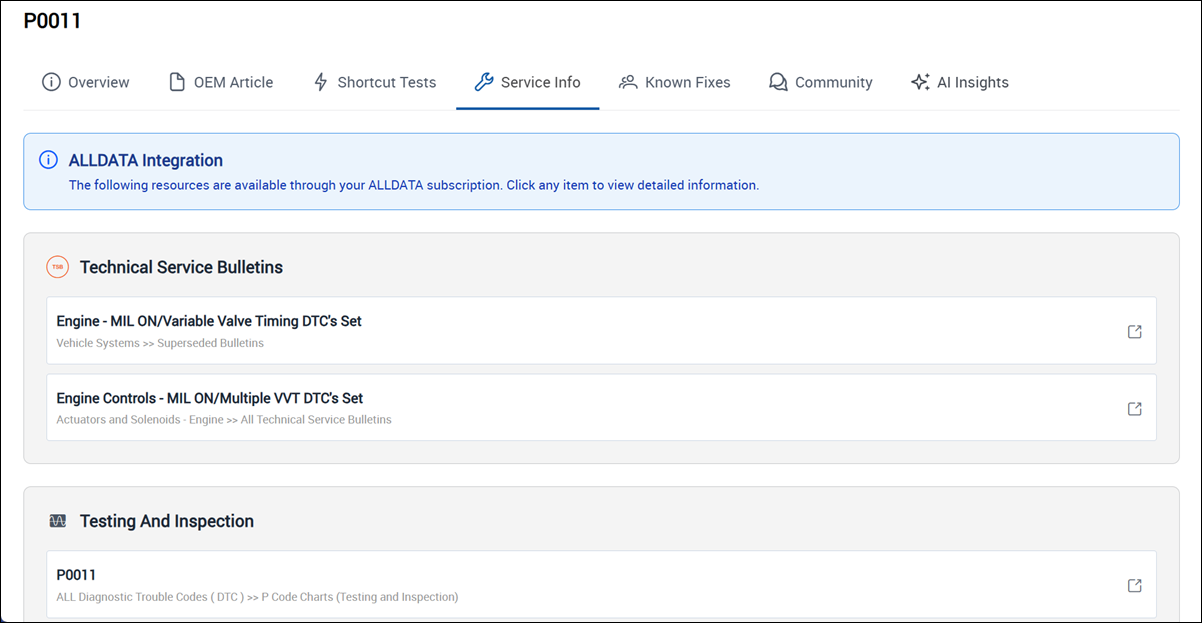The height and width of the screenshot is (623, 1202).
Task: Click the P0011 page title
Action: tap(52, 21)
